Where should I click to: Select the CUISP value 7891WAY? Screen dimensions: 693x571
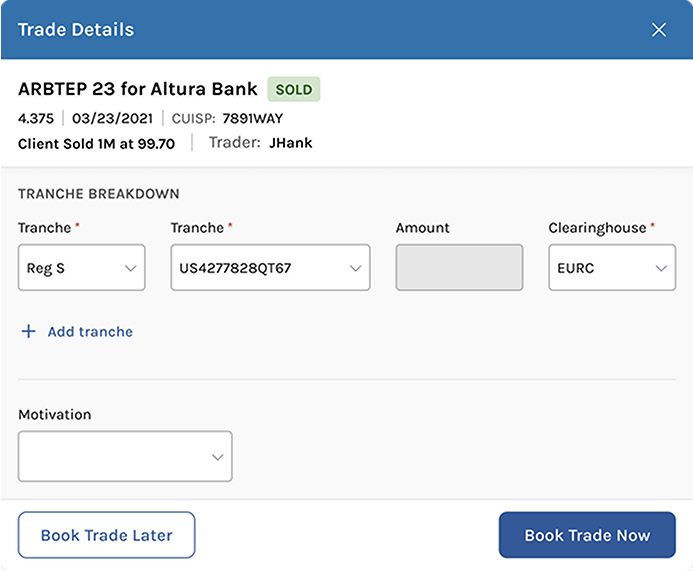coord(252,118)
